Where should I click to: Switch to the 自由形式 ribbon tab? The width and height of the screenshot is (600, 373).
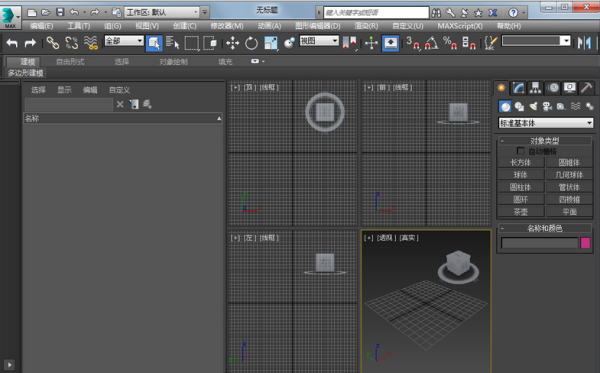[70, 62]
